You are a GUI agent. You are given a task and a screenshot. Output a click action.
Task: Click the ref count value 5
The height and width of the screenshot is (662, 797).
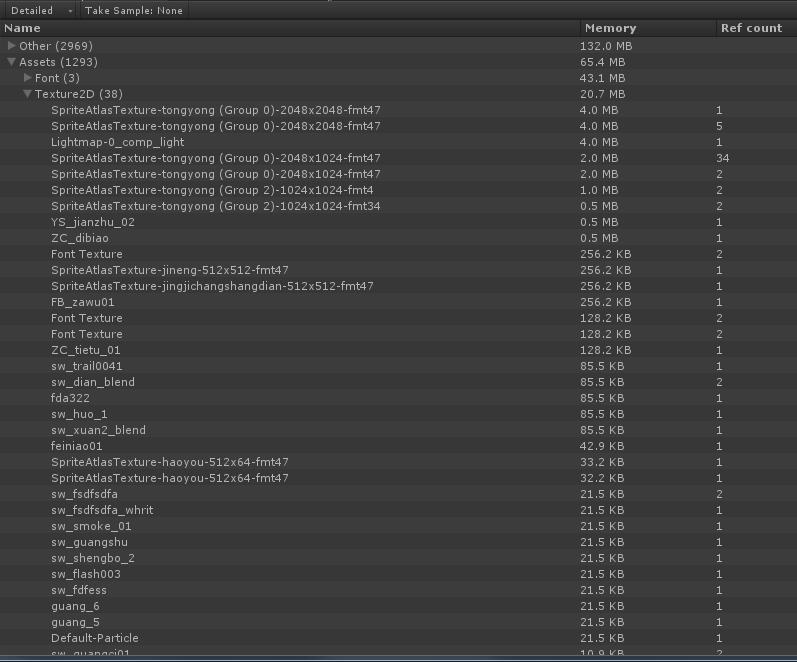719,126
